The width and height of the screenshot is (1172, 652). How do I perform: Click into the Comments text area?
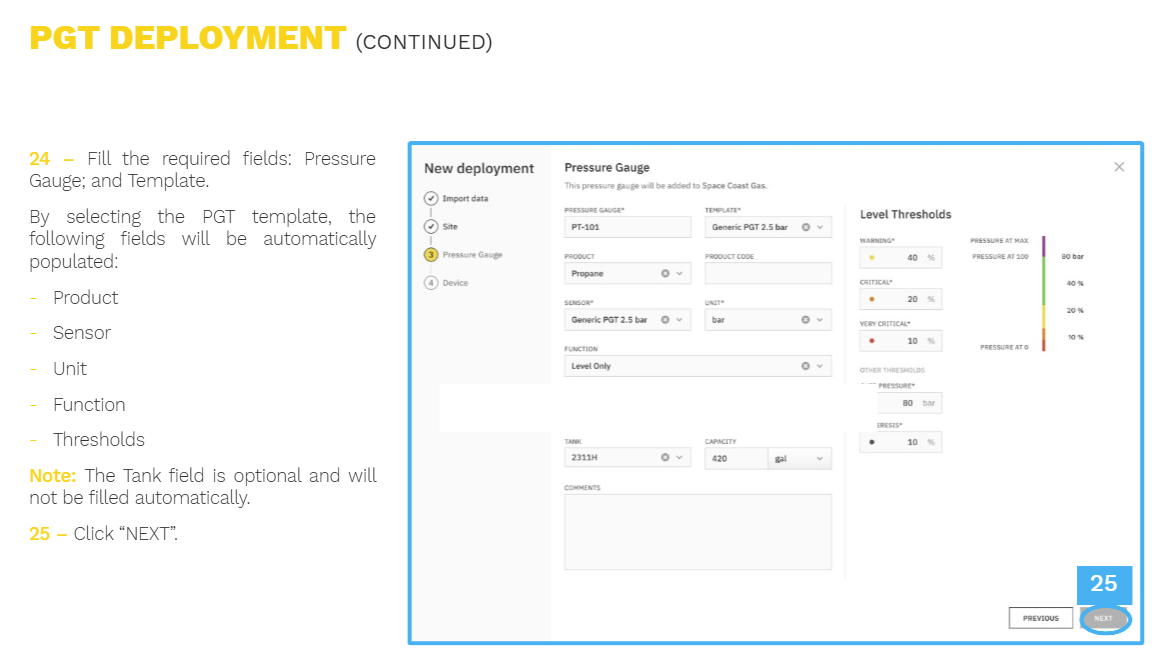pyautogui.click(x=697, y=532)
